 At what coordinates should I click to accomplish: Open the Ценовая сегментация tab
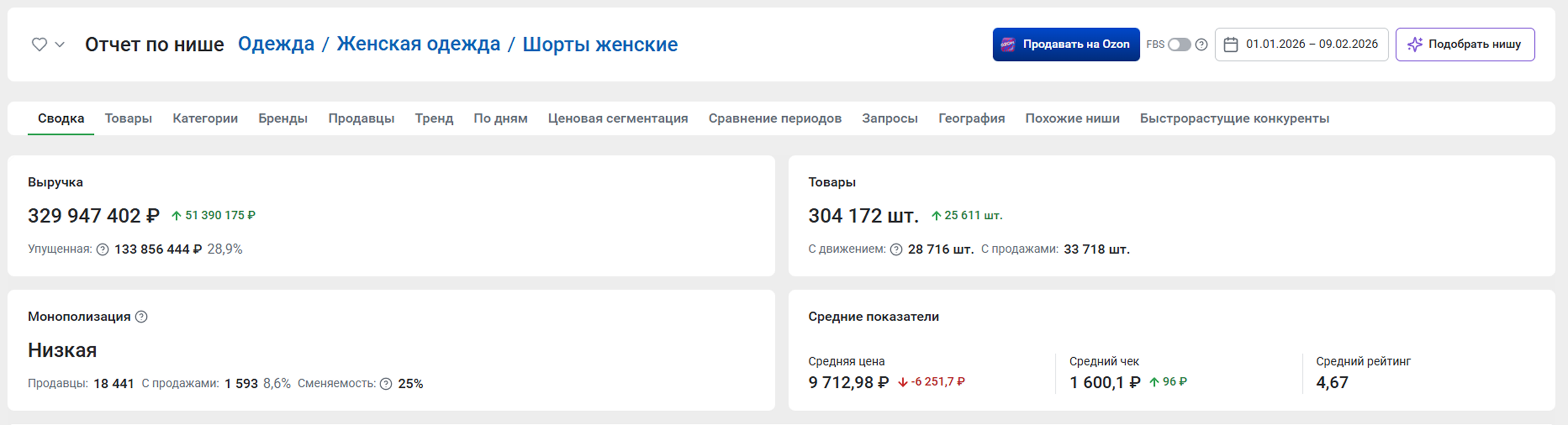click(x=617, y=118)
